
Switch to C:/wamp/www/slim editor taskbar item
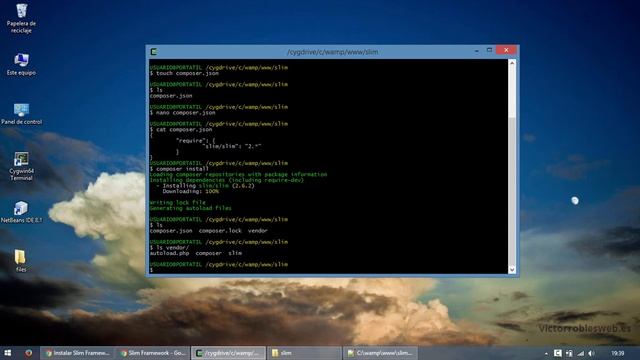click(x=379, y=353)
